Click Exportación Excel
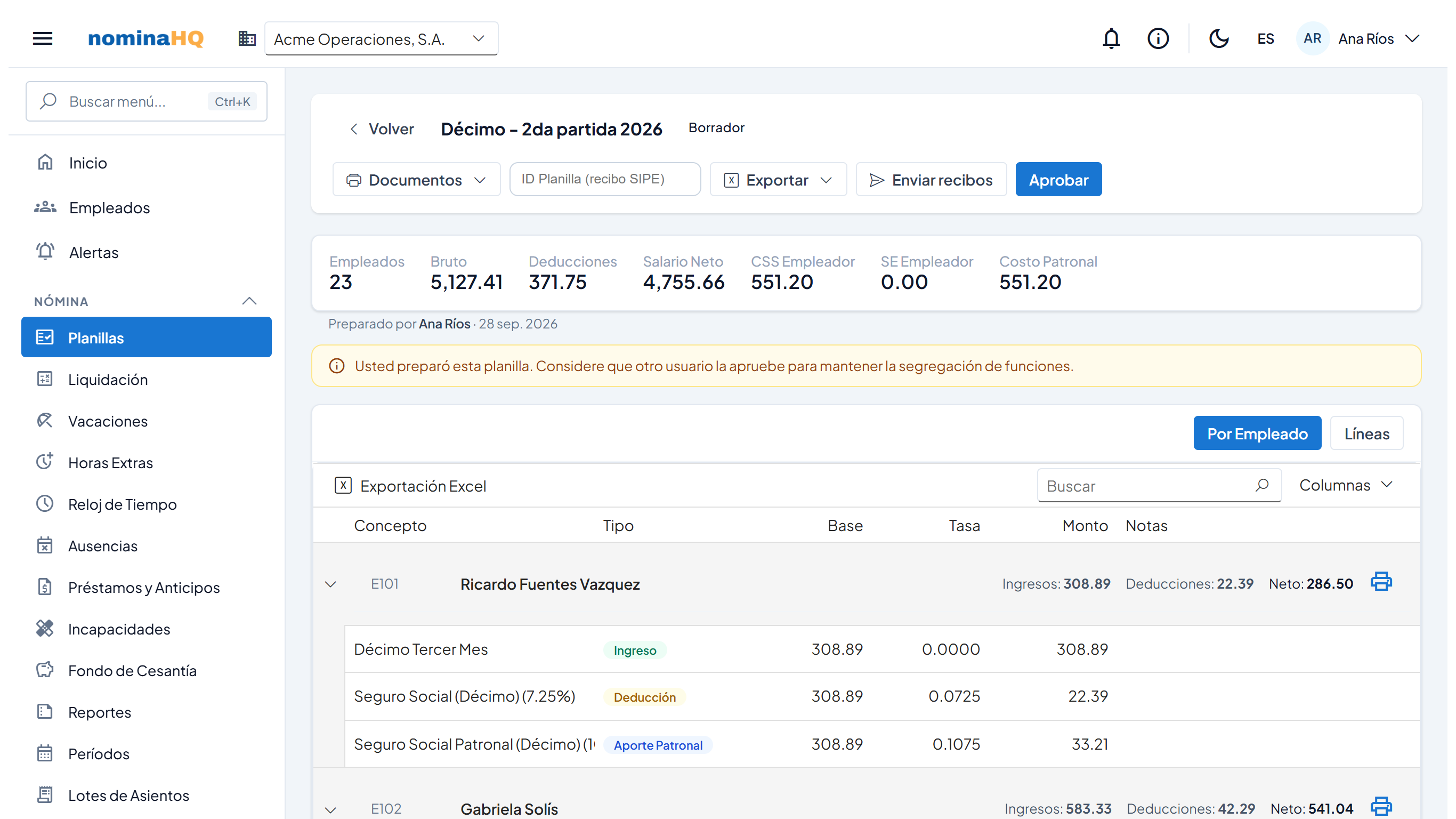The height and width of the screenshot is (819, 1456). [x=410, y=486]
